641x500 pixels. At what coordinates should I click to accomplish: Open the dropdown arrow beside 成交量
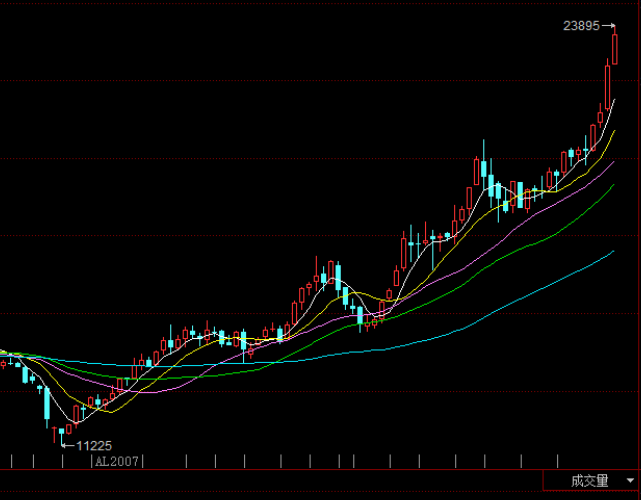click(x=629, y=481)
